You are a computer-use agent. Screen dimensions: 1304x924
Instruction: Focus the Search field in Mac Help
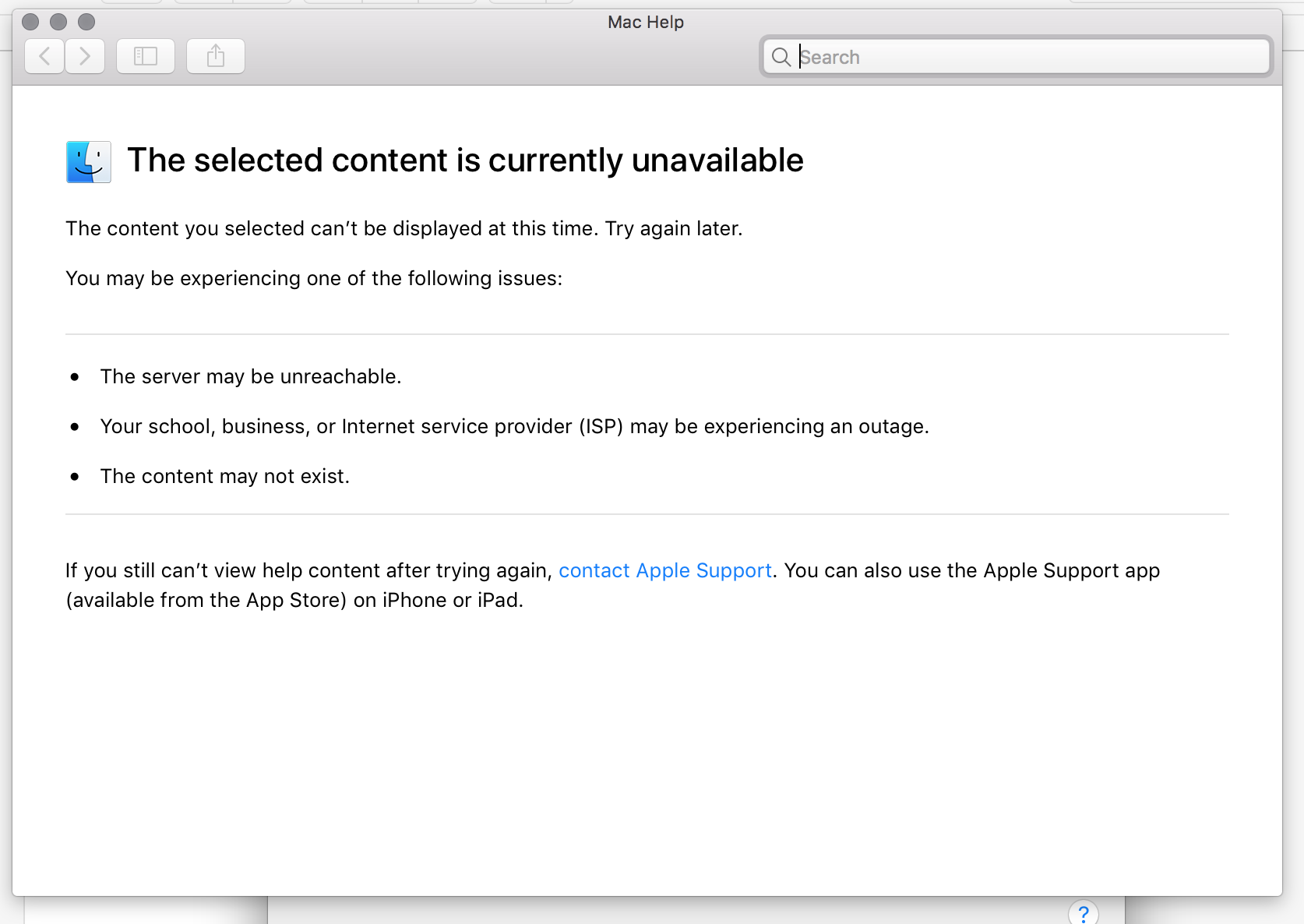tap(1017, 57)
